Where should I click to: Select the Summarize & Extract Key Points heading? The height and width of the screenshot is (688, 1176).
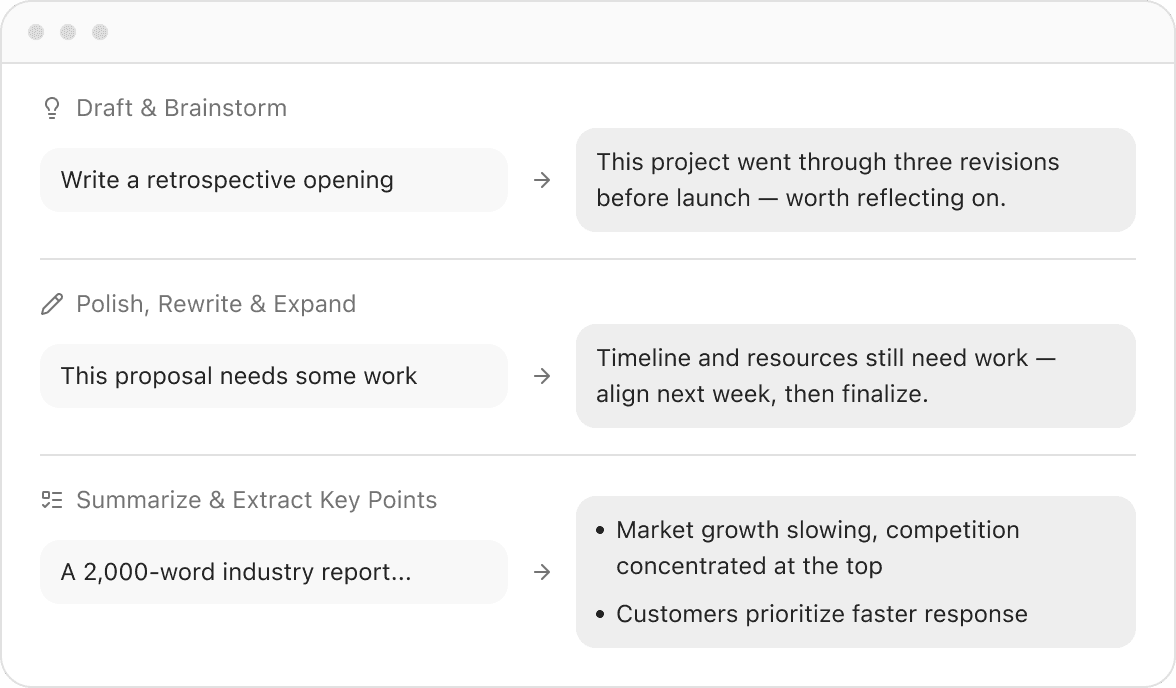pyautogui.click(x=256, y=500)
